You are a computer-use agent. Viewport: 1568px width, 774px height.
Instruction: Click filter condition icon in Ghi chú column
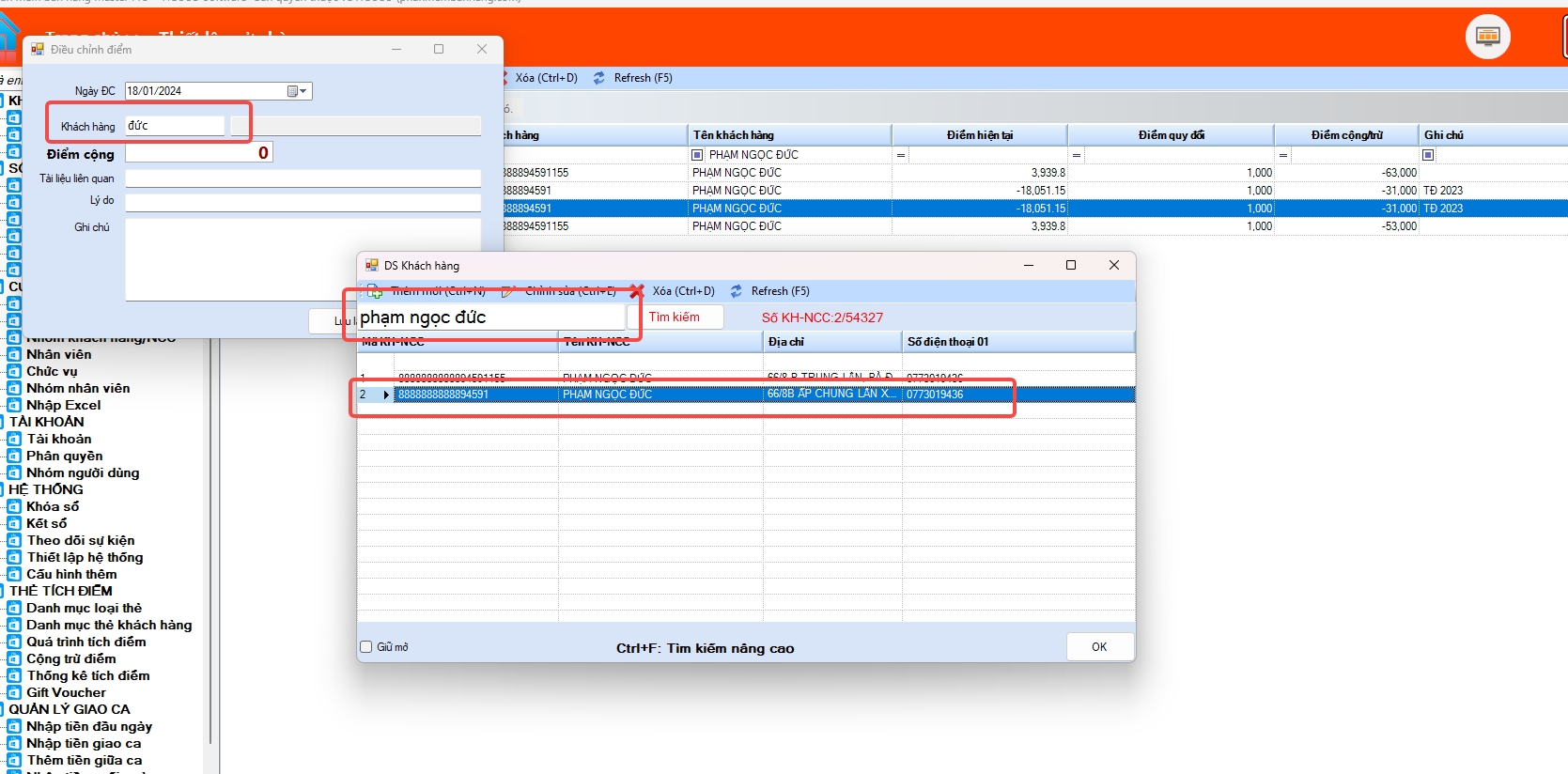tap(1428, 155)
